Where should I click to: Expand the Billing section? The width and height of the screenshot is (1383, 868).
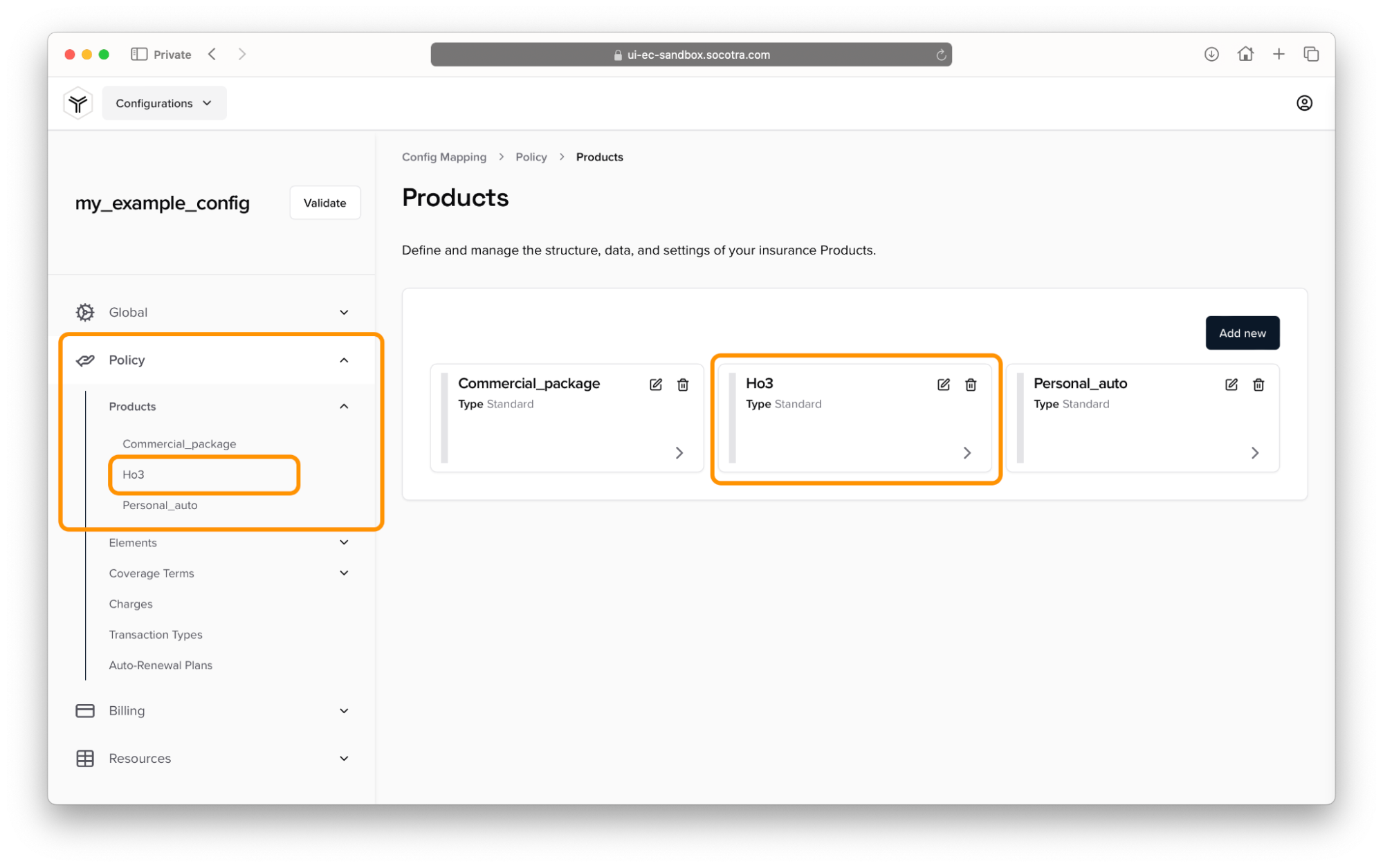(x=344, y=711)
